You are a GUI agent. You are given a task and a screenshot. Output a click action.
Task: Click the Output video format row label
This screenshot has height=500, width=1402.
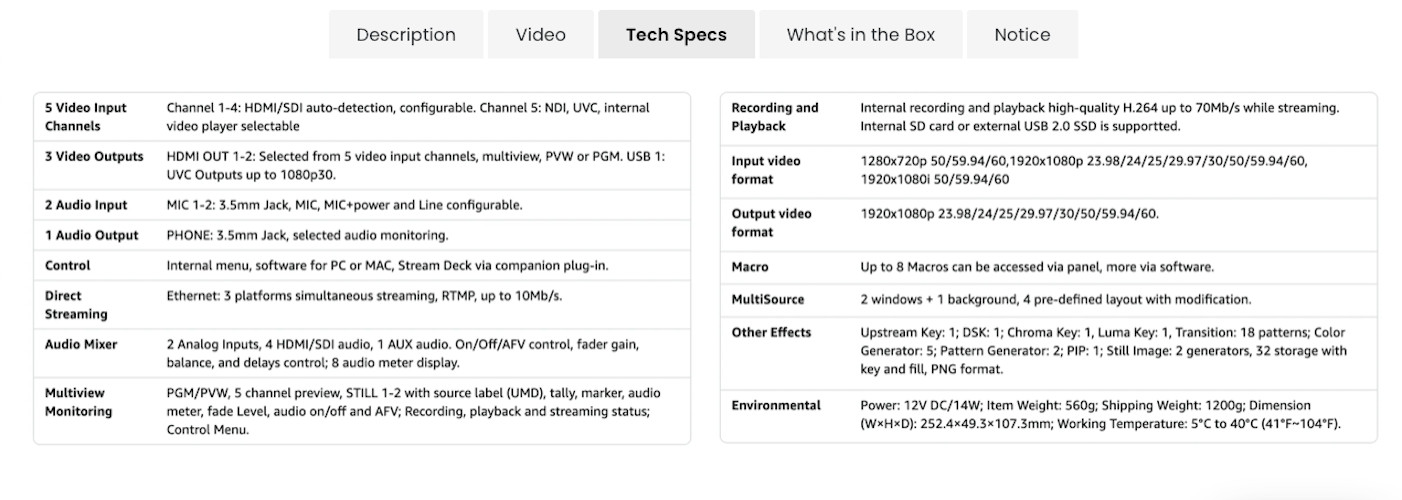771,222
